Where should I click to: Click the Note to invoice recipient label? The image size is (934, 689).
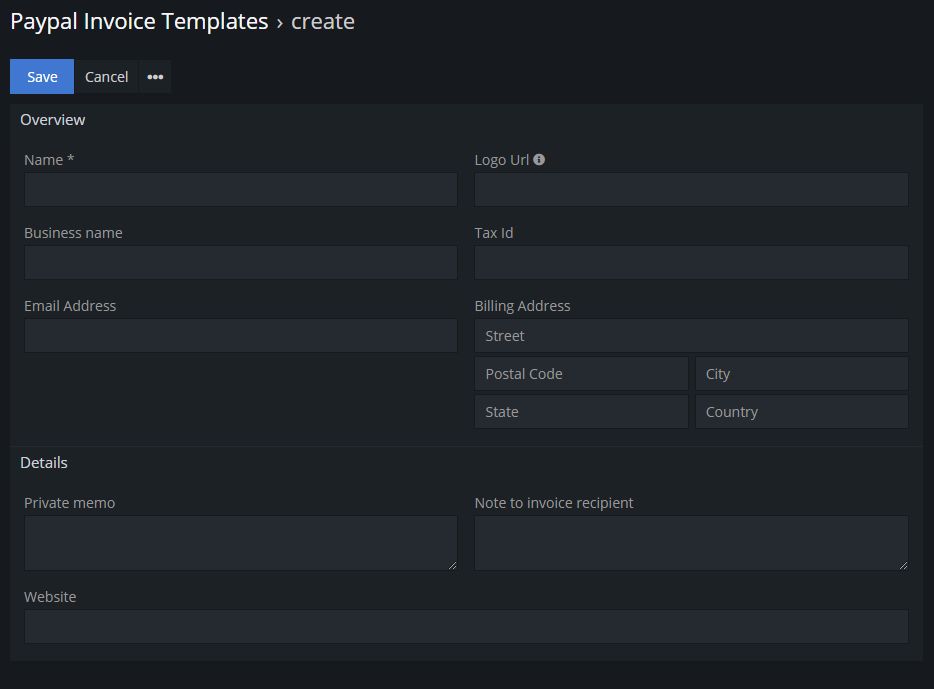pos(553,503)
